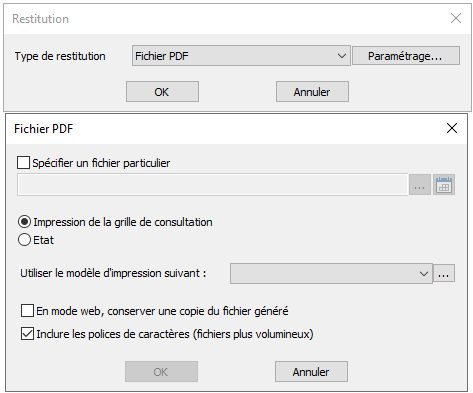Click the Utiliser le modèle d'impression suivant label
The height and width of the screenshot is (393, 473).
click(x=113, y=273)
